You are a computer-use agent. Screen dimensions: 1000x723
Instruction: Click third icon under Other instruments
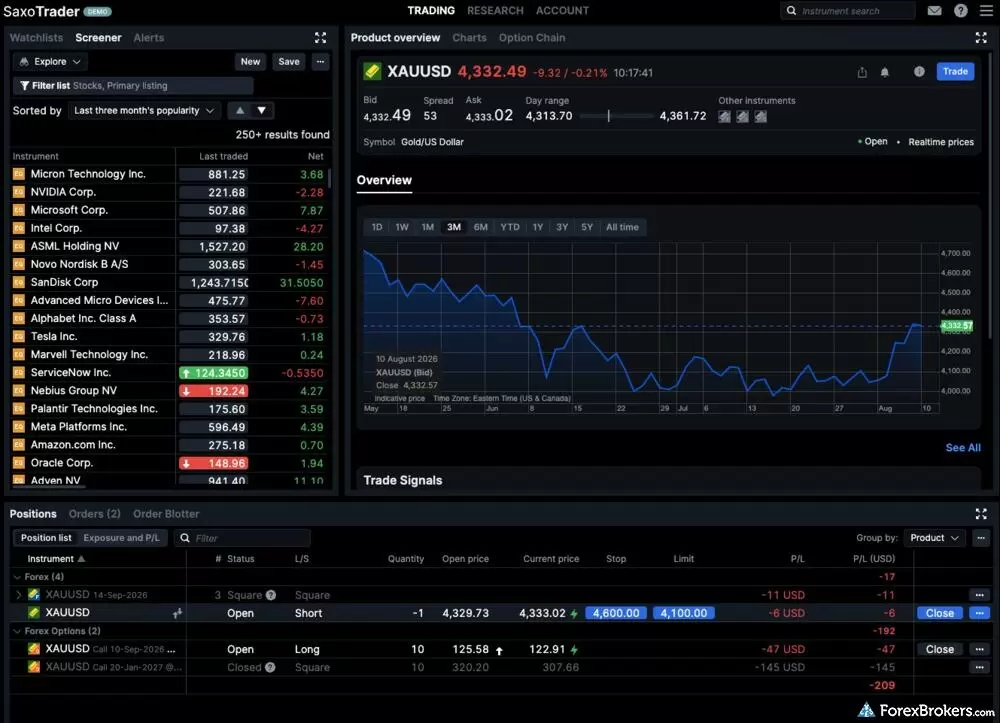click(x=760, y=116)
